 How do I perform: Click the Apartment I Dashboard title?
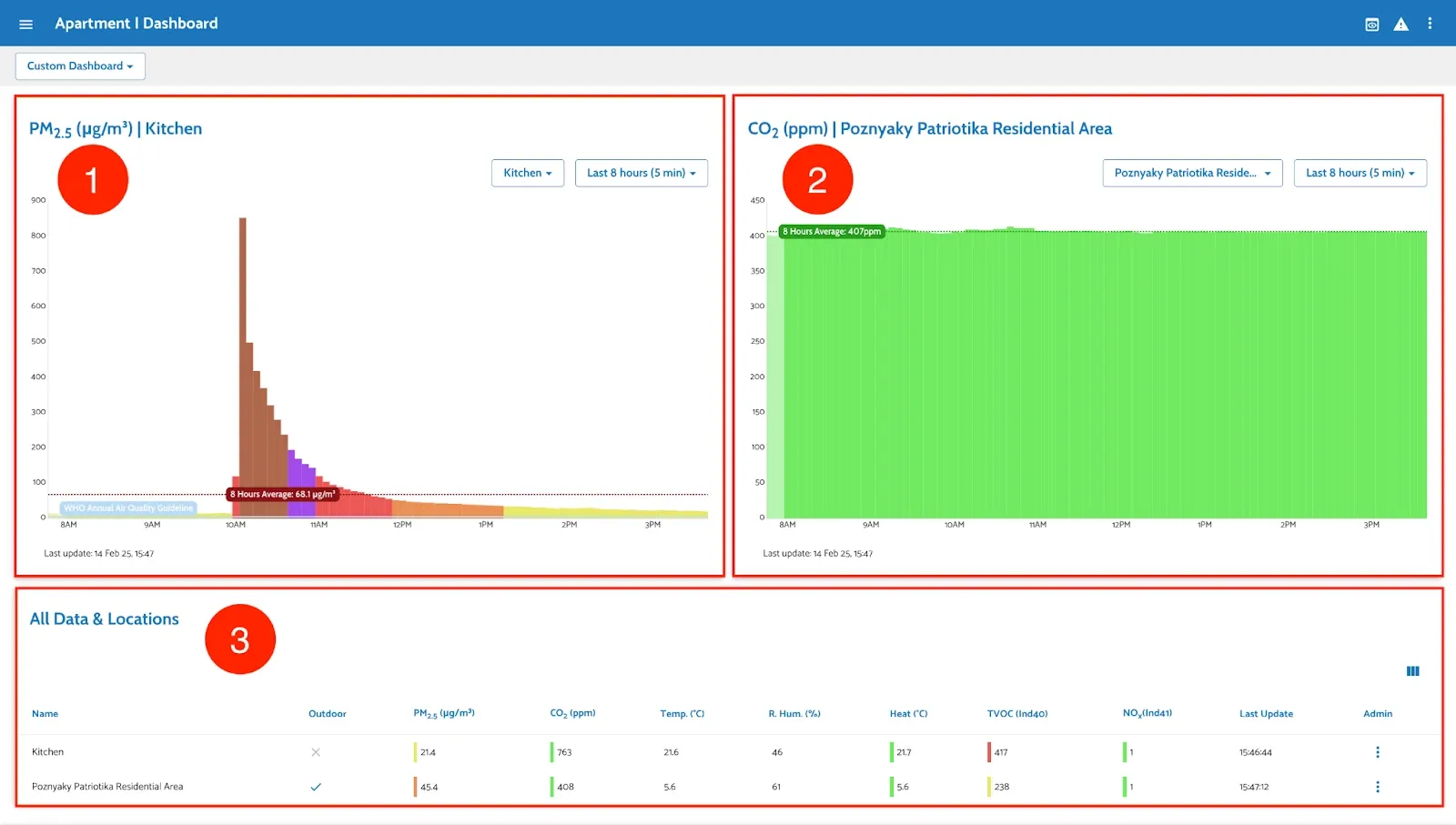[x=136, y=23]
